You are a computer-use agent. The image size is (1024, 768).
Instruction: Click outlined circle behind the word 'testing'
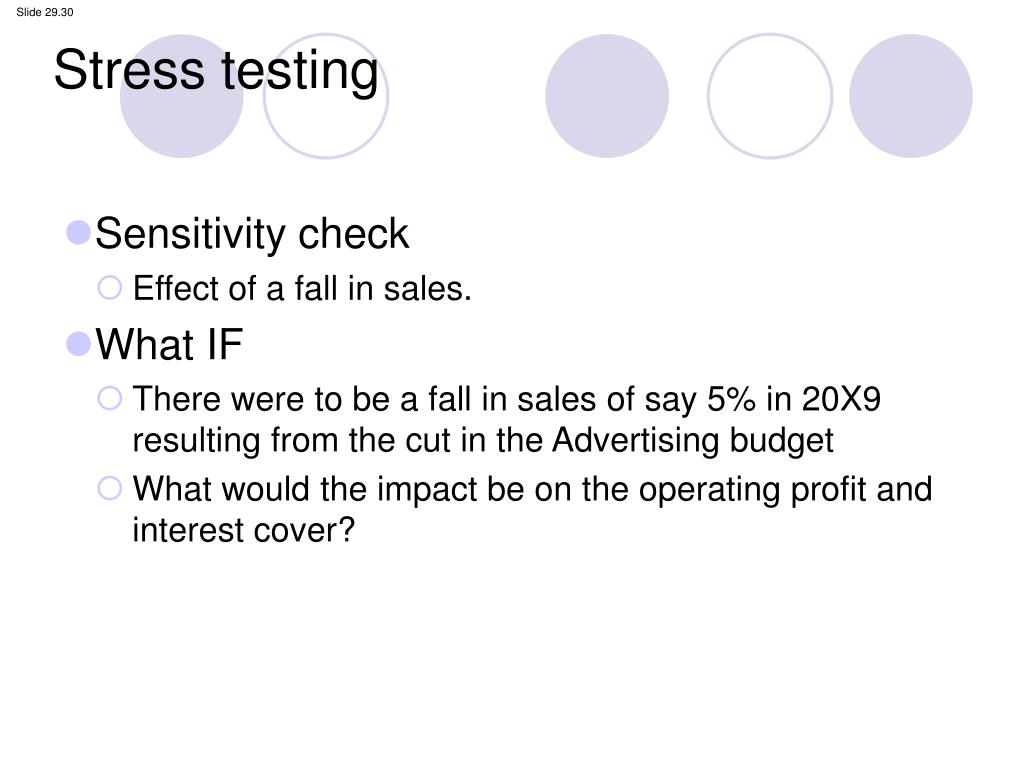(x=326, y=96)
